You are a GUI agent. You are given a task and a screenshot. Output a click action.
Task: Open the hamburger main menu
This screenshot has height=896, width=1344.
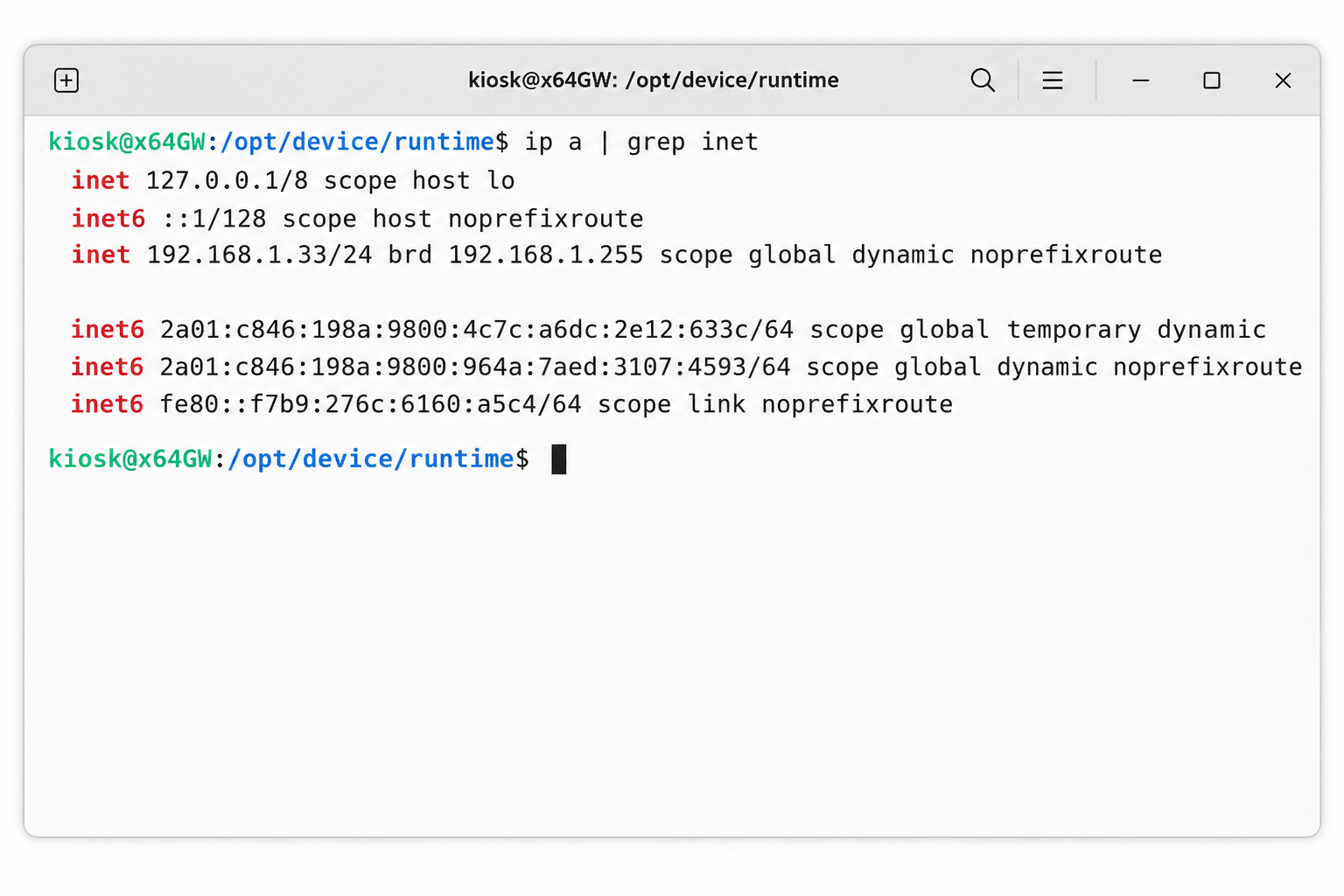coord(1053,80)
